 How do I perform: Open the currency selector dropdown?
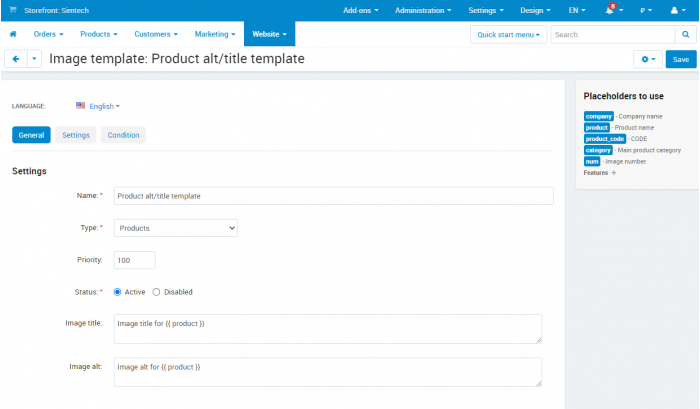[x=646, y=10]
